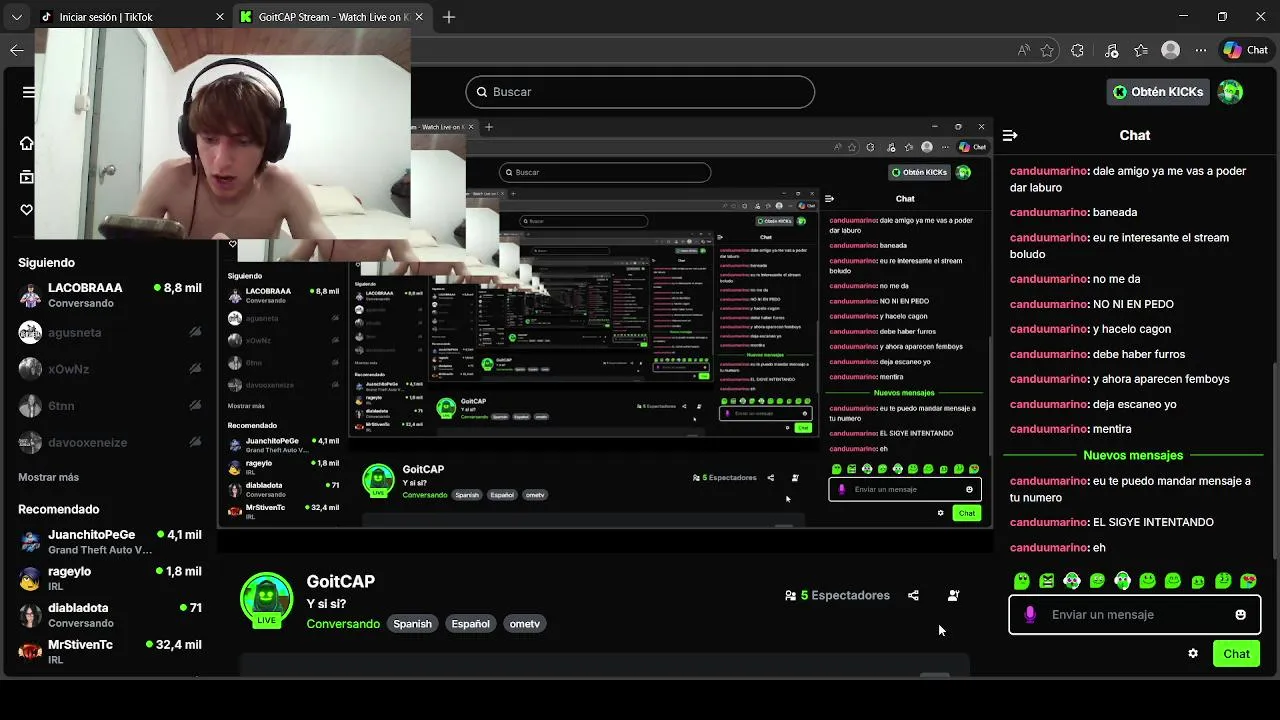Share the GoitCAP stream

point(913,596)
